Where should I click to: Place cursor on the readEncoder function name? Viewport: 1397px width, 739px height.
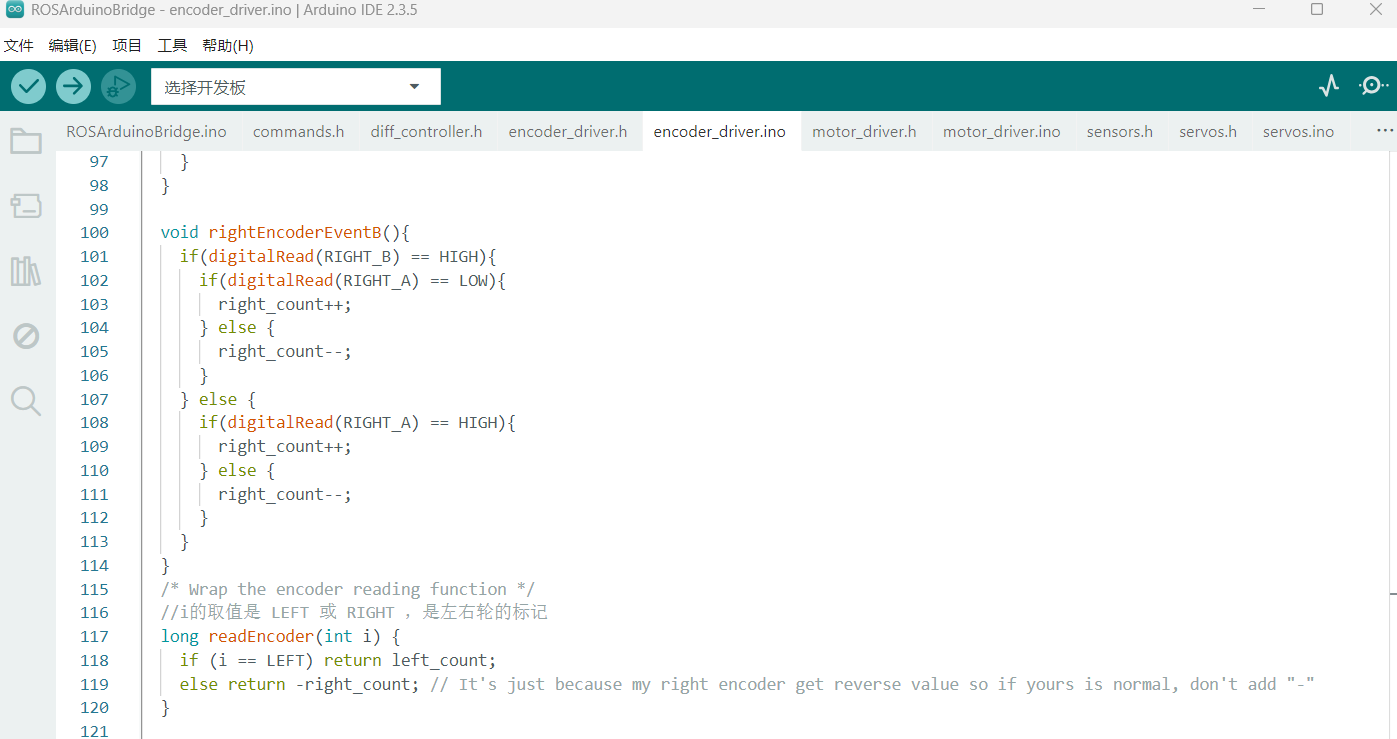click(x=260, y=637)
